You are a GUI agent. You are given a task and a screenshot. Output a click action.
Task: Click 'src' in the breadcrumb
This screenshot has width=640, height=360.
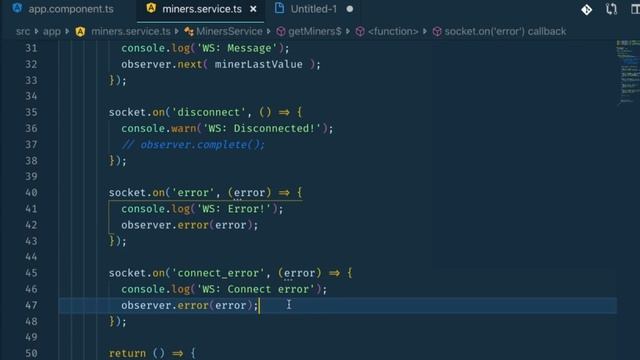click(x=23, y=31)
